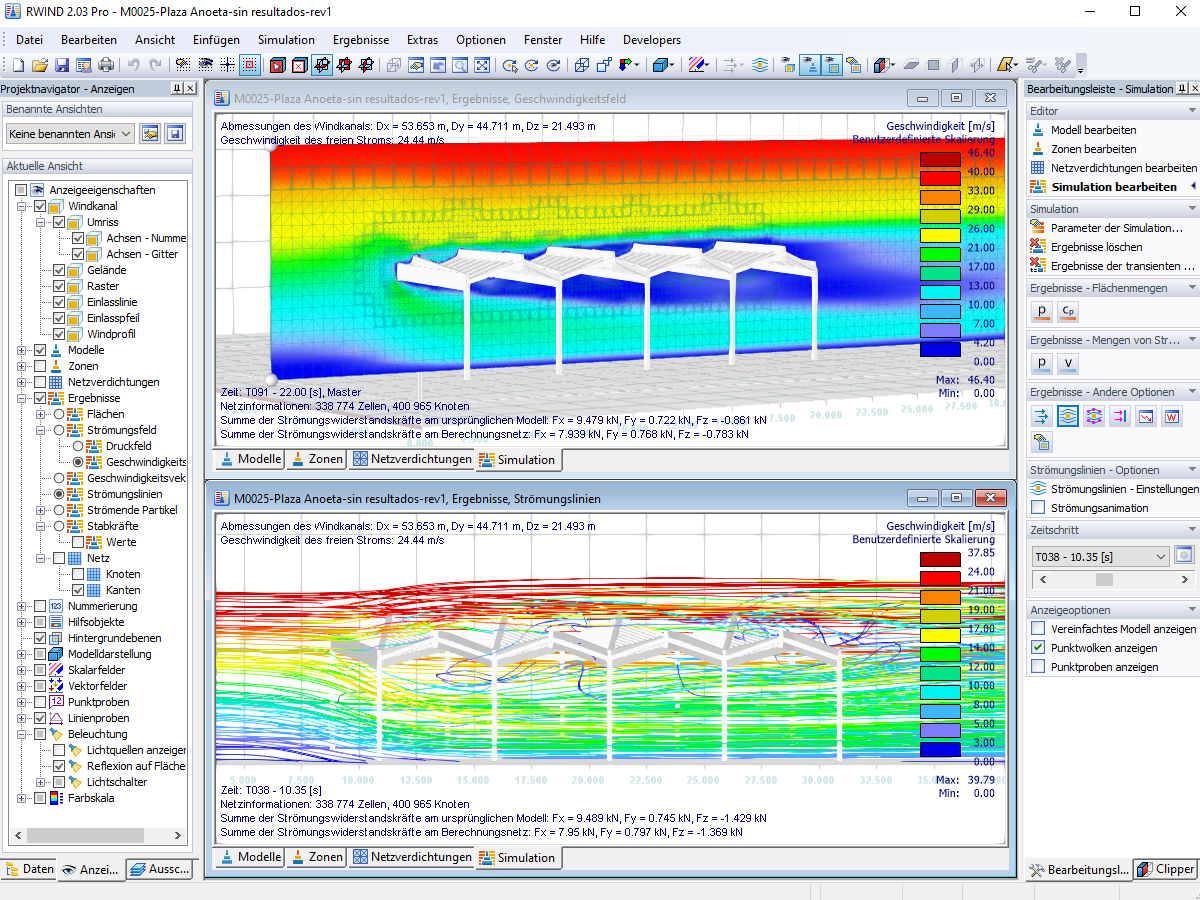Image resolution: width=1200 pixels, height=900 pixels.
Task: Collapse the Windkanal tree node
Action: [22, 206]
